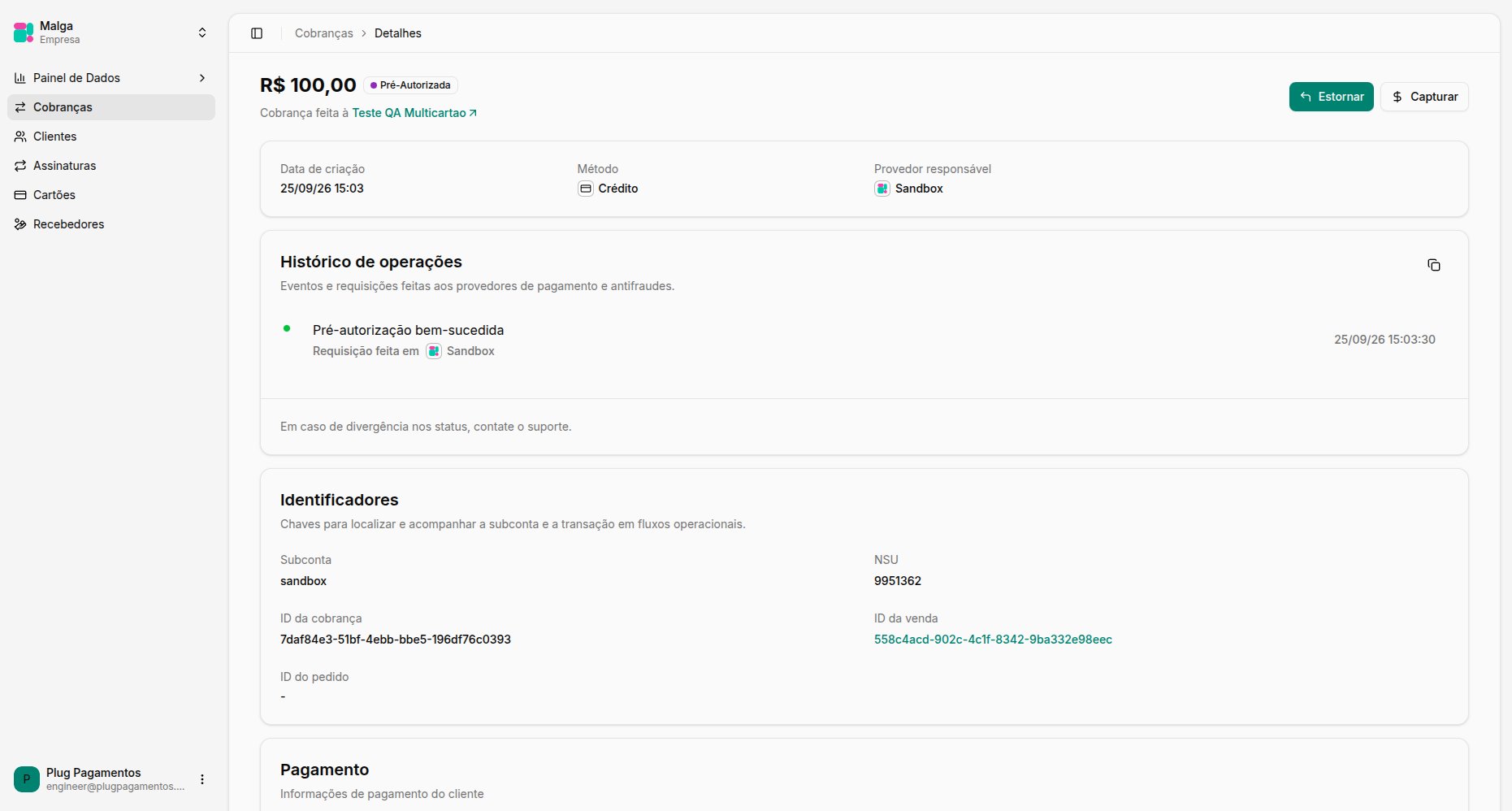Go to Clientes in the sidebar
The image size is (1512, 811).
tap(111, 137)
